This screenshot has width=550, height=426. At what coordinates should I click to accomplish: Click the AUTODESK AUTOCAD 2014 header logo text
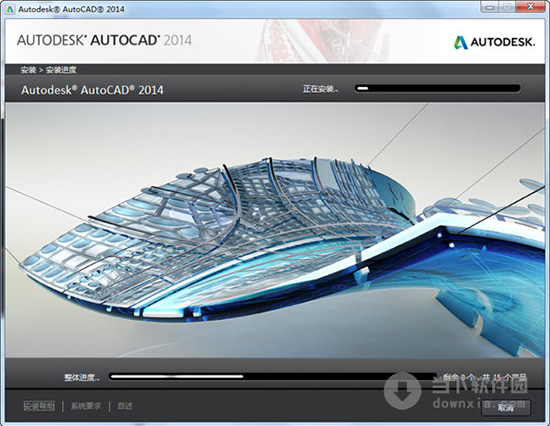104,40
